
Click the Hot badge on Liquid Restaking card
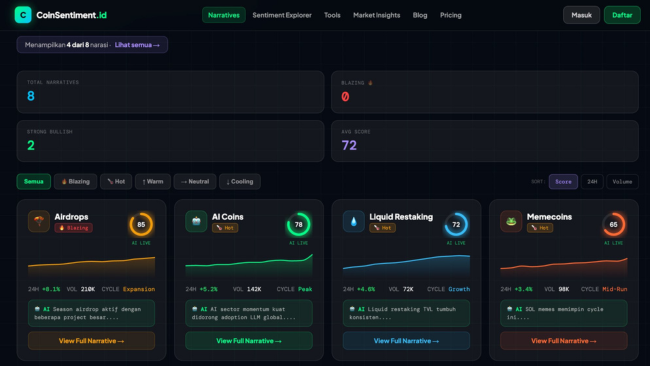pyautogui.click(x=383, y=228)
